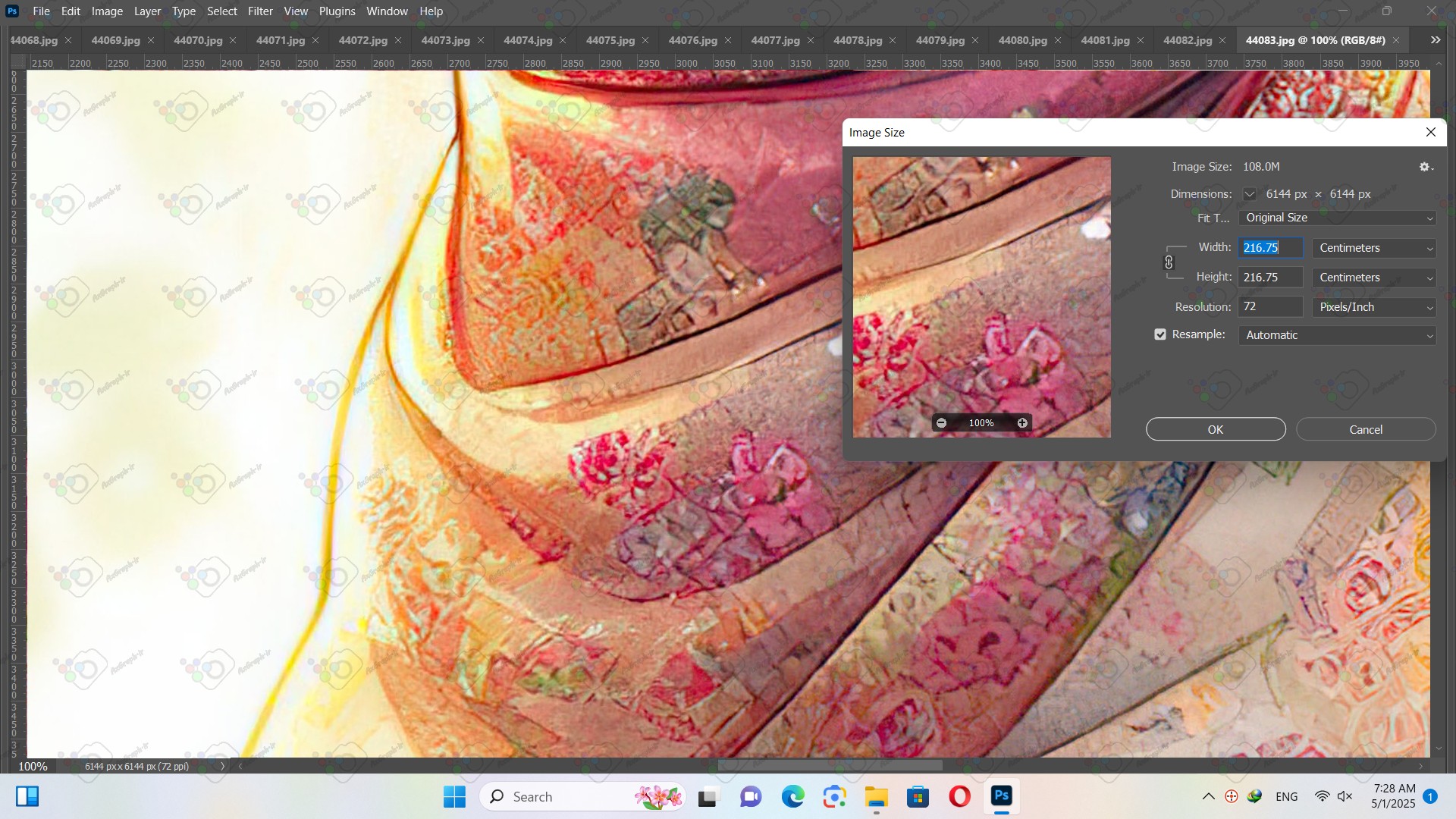Open the Windows Start menu
Screen dimensions: 1456x819
click(454, 797)
